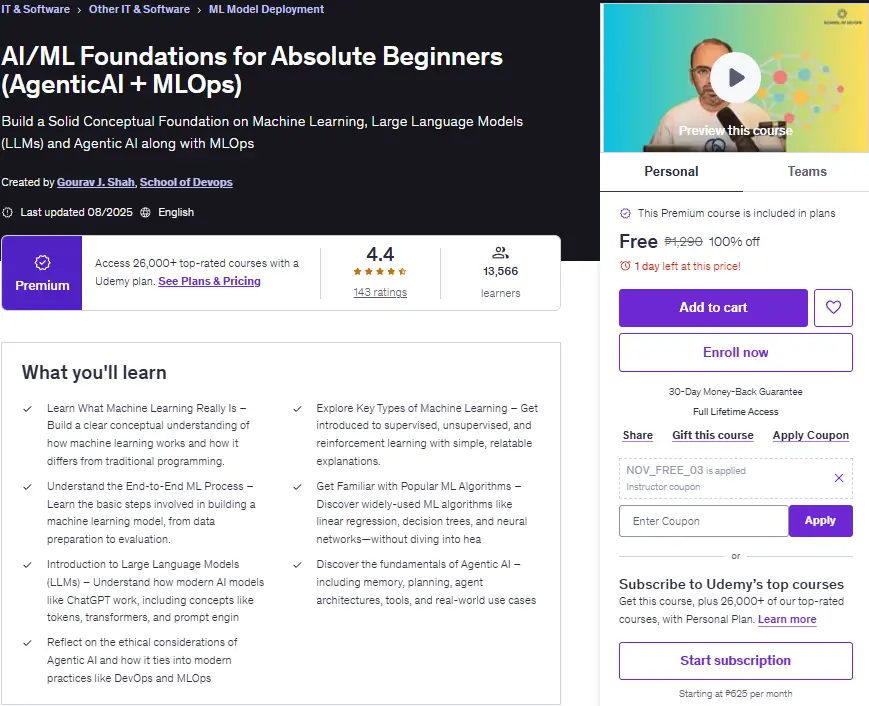Screen dimensions: 869x706
Task: Add course to wishlist with heart icon
Action: pyautogui.click(x=833, y=308)
